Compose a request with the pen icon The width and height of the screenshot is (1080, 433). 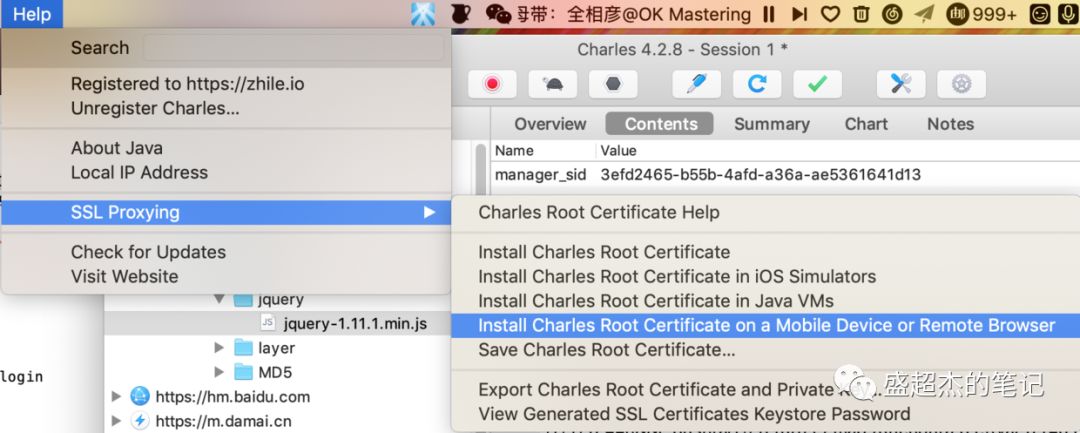[x=696, y=84]
